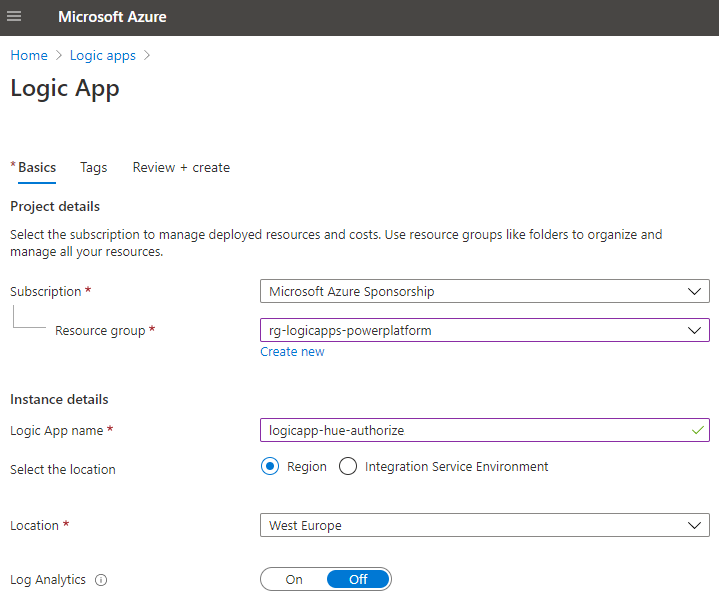Image resolution: width=719 pixels, height=603 pixels.
Task: Open the hamburger portal menu
Action: [14, 17]
